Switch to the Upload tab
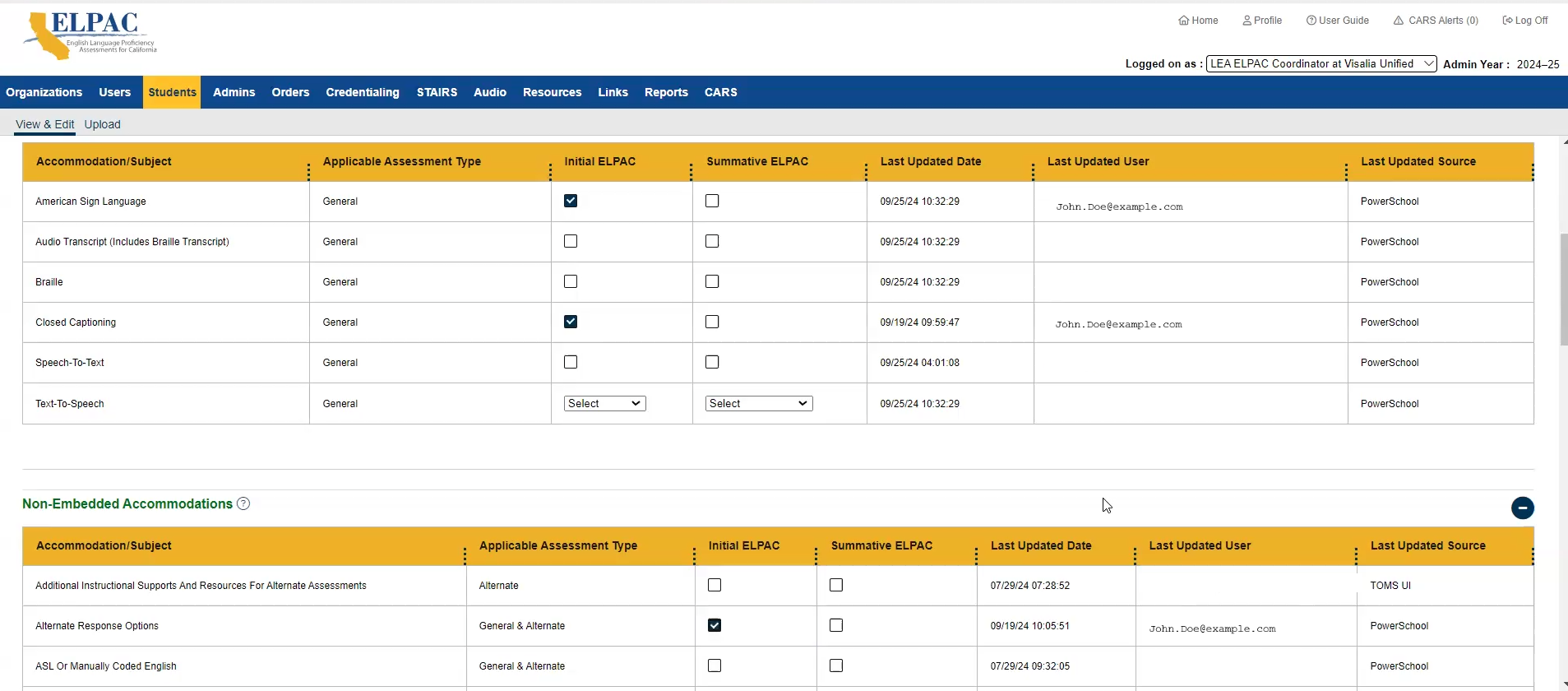The width and height of the screenshot is (1568, 691). (102, 124)
